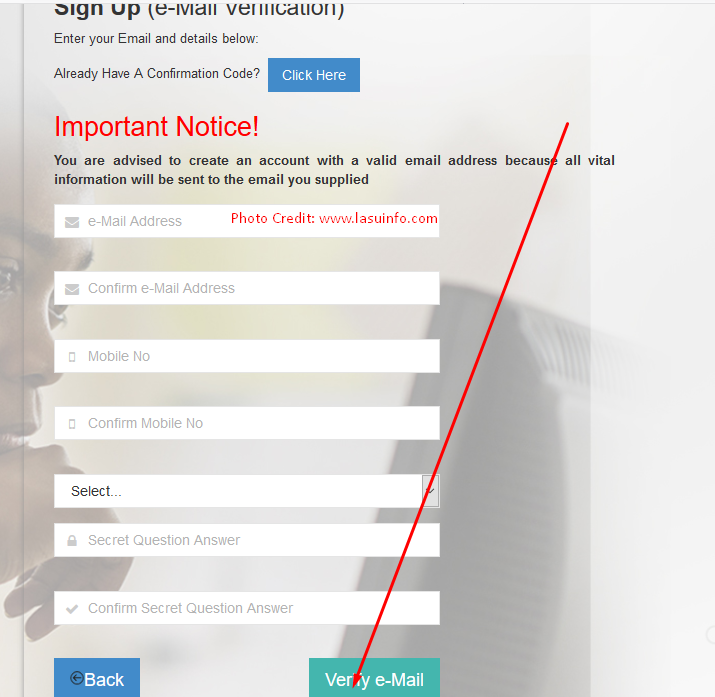Focus the e-Mail Address input field
Screen dimensions: 715x697
pyautogui.click(x=247, y=221)
